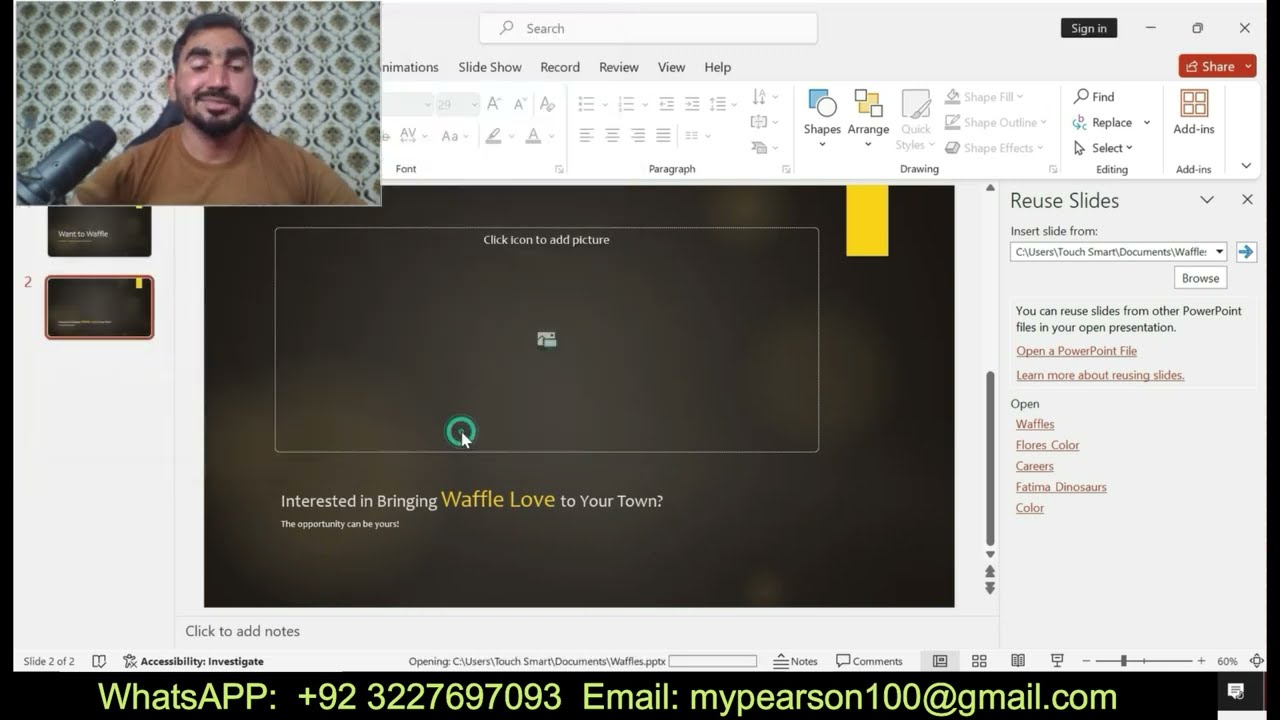Click the Numbering list icon

coord(627,104)
